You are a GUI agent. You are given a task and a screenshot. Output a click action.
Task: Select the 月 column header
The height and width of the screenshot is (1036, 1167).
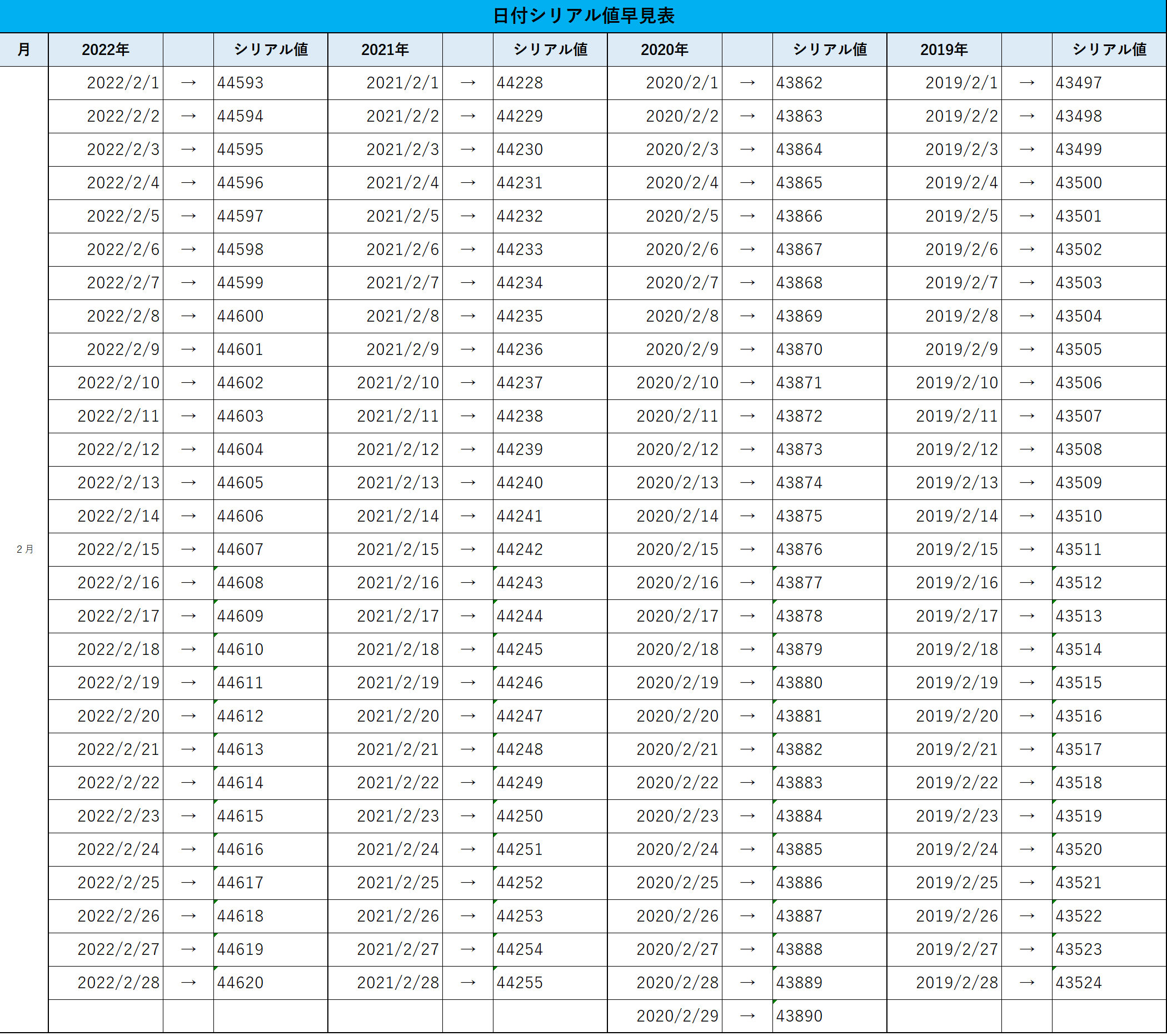(x=24, y=49)
